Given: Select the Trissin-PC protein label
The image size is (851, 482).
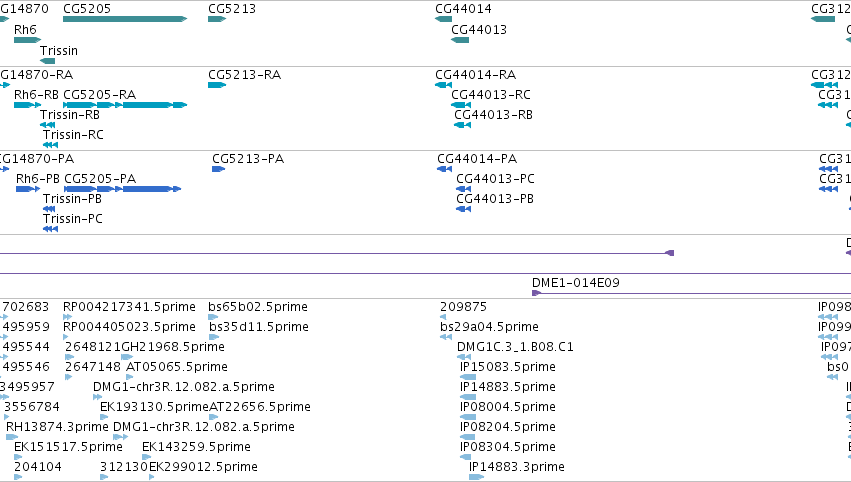Looking at the screenshot, I should click(73, 219).
